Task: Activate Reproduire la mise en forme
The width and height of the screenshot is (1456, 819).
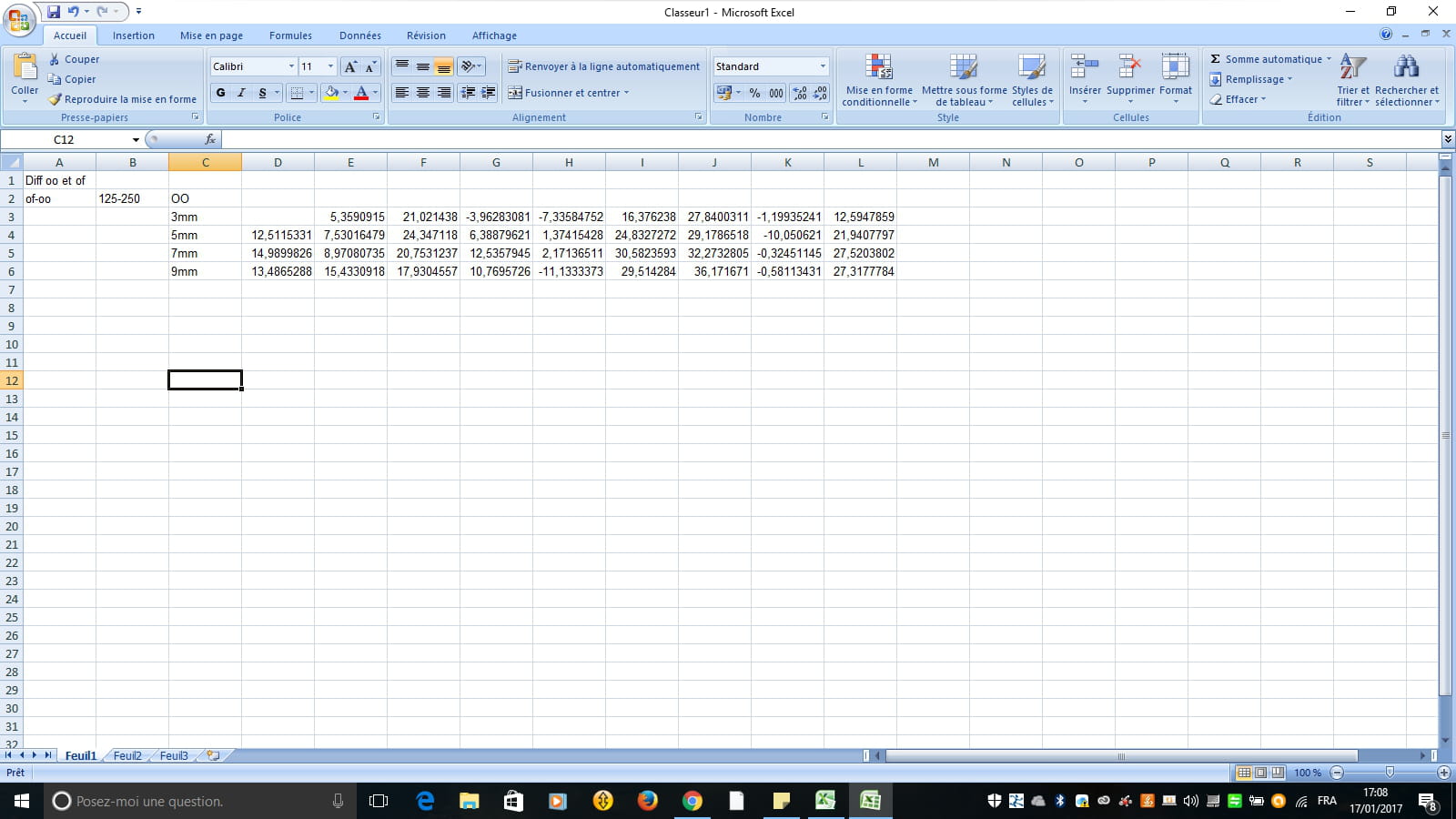Action: point(122,99)
